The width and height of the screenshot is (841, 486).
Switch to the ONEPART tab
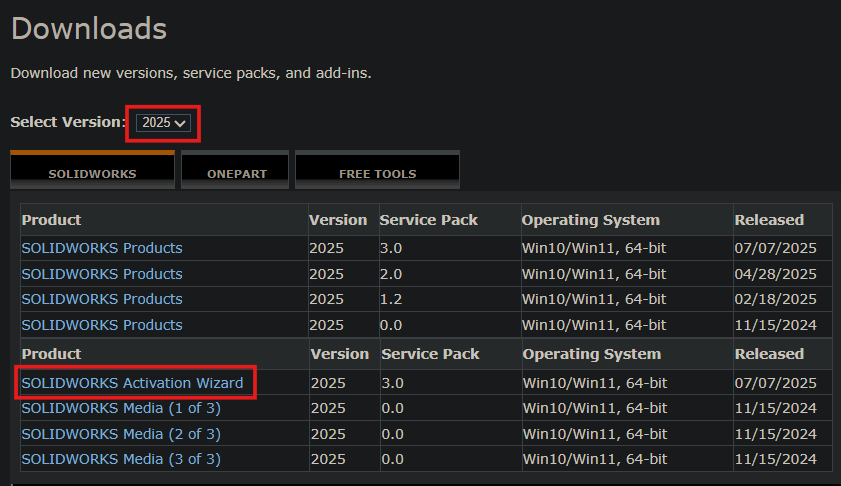click(235, 170)
